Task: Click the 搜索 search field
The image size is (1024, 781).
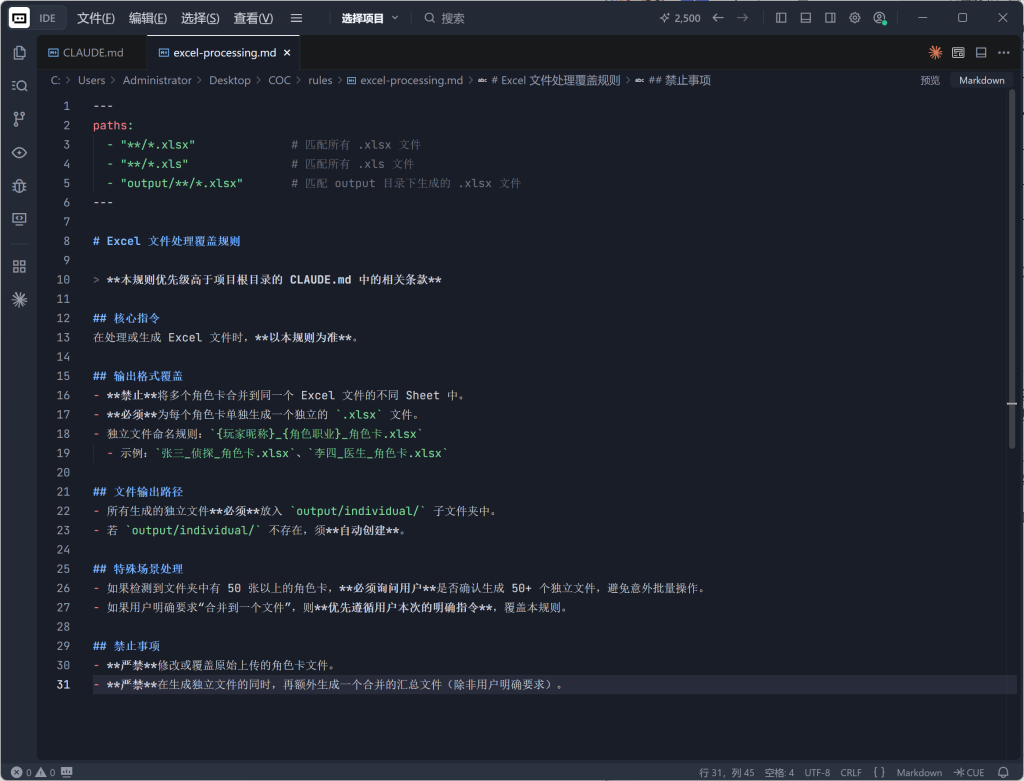Action: 444,18
